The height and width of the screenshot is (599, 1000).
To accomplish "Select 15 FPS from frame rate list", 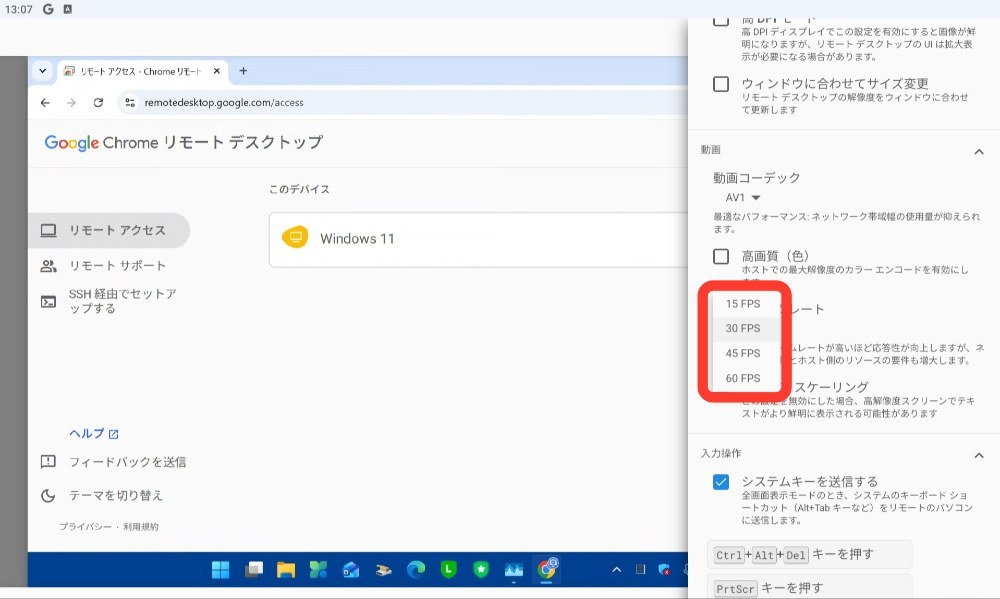I will 743,304.
